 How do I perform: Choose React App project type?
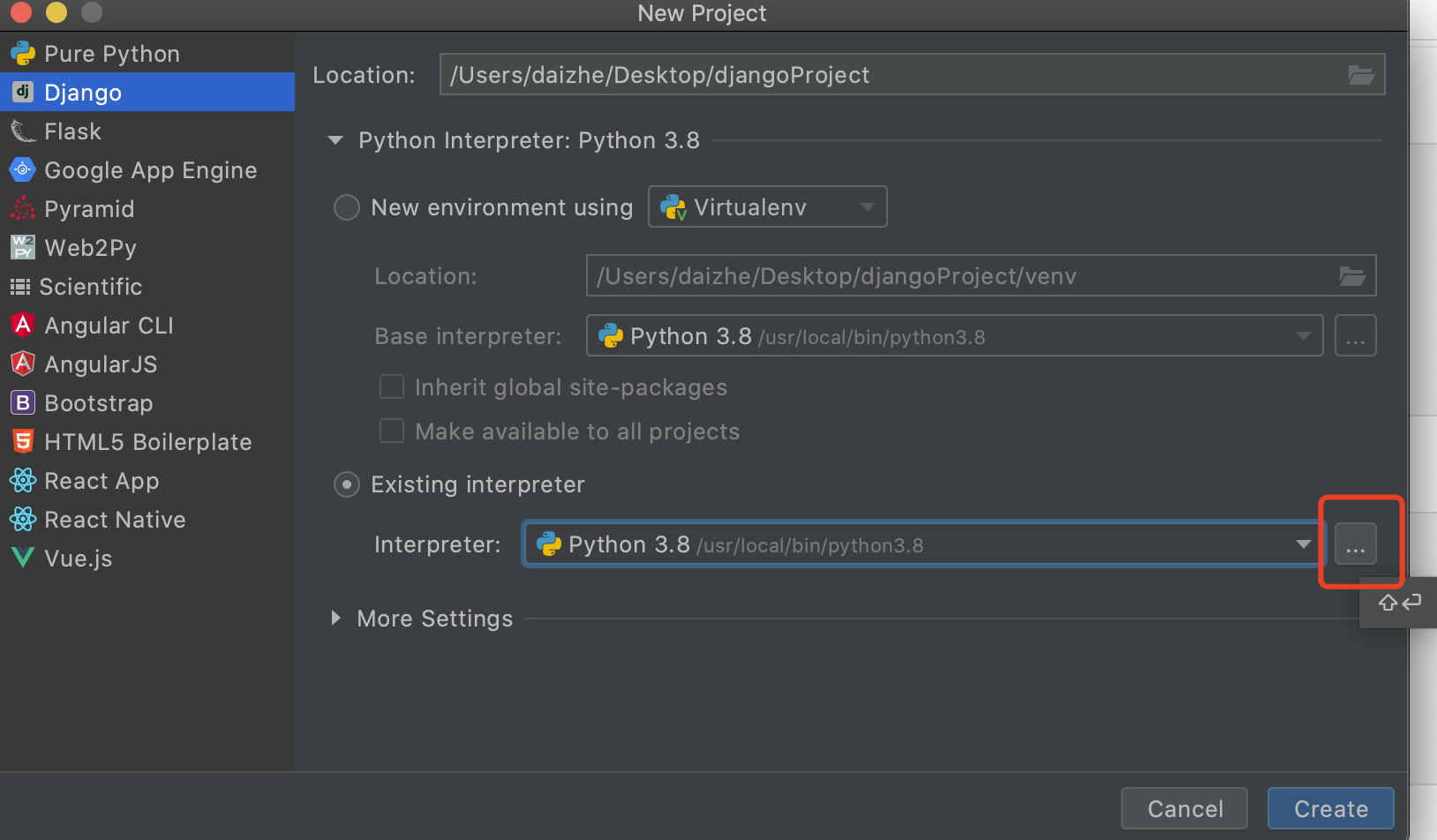147,481
